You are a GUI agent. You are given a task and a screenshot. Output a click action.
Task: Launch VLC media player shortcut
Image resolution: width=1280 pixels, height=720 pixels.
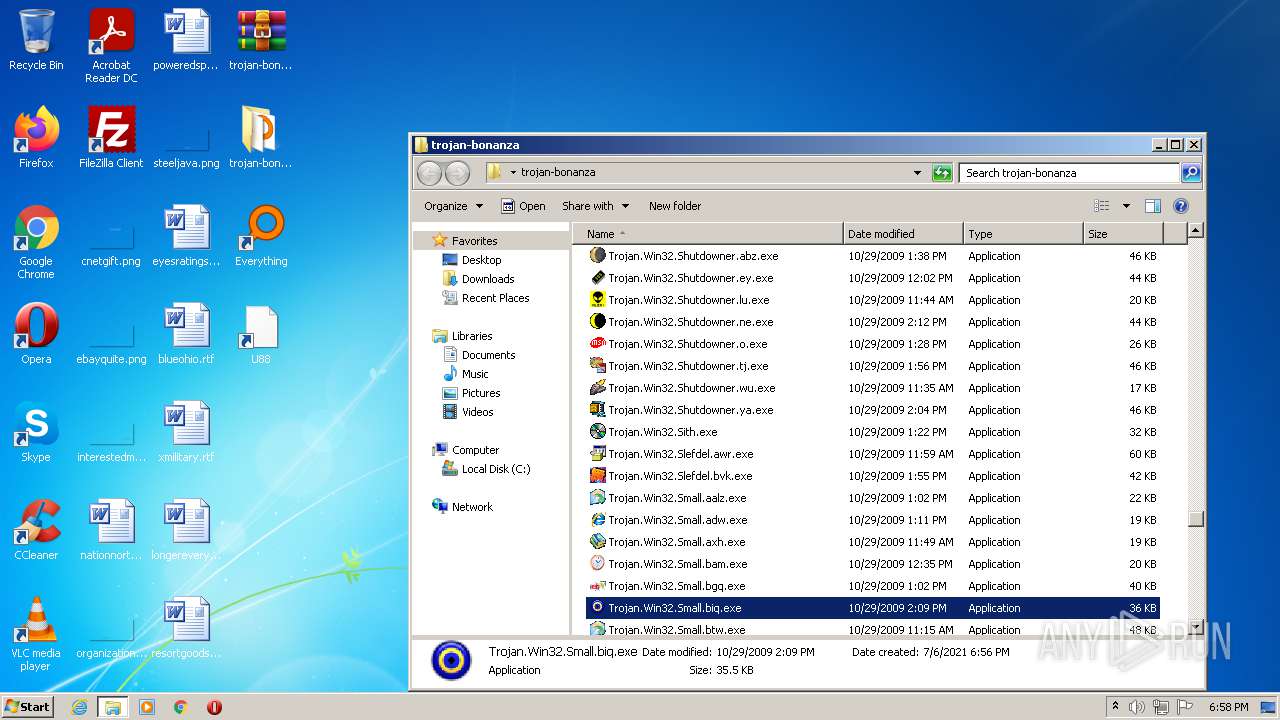[36, 635]
